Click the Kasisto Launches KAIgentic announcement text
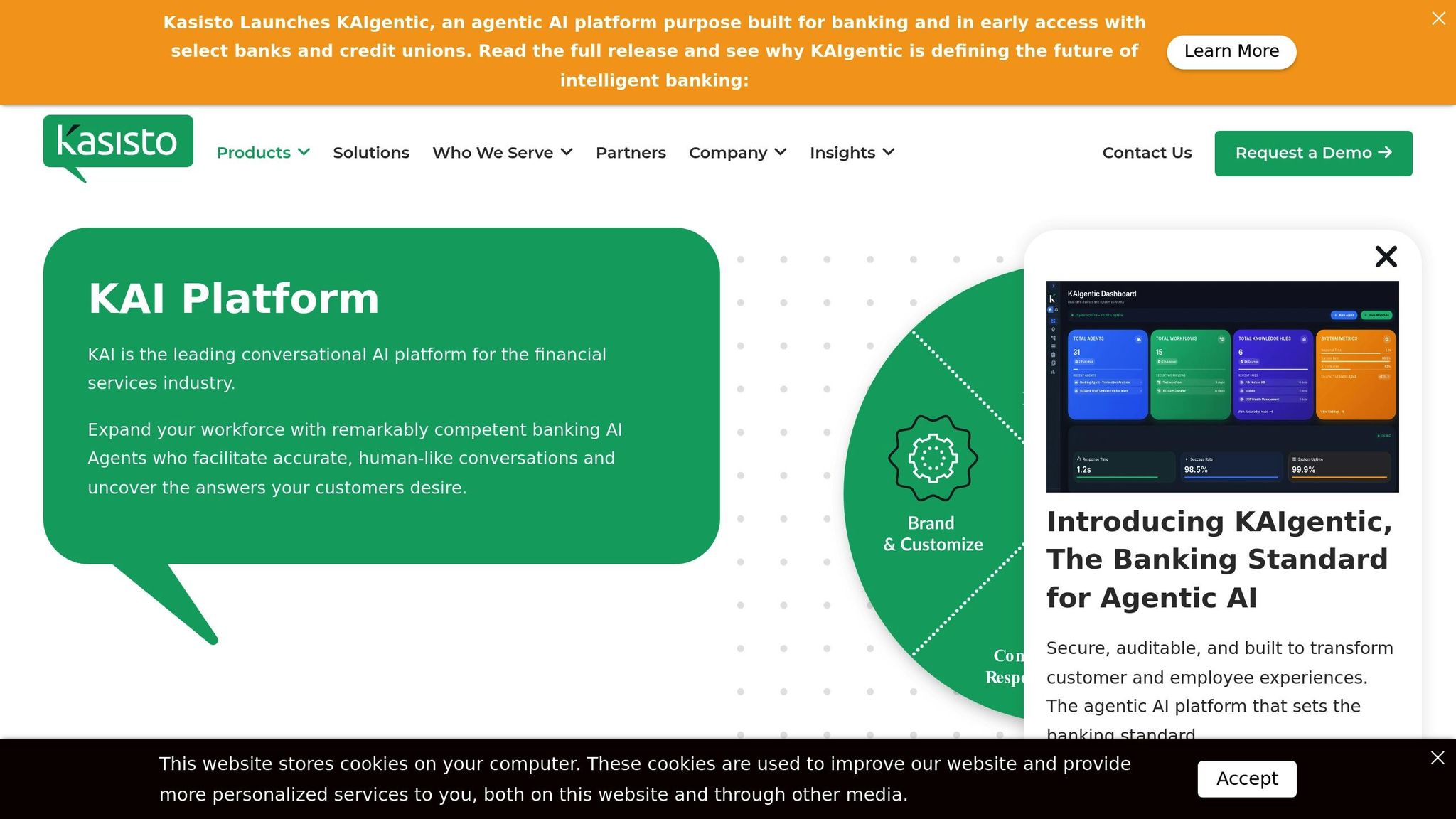The image size is (1456, 819). click(x=655, y=51)
